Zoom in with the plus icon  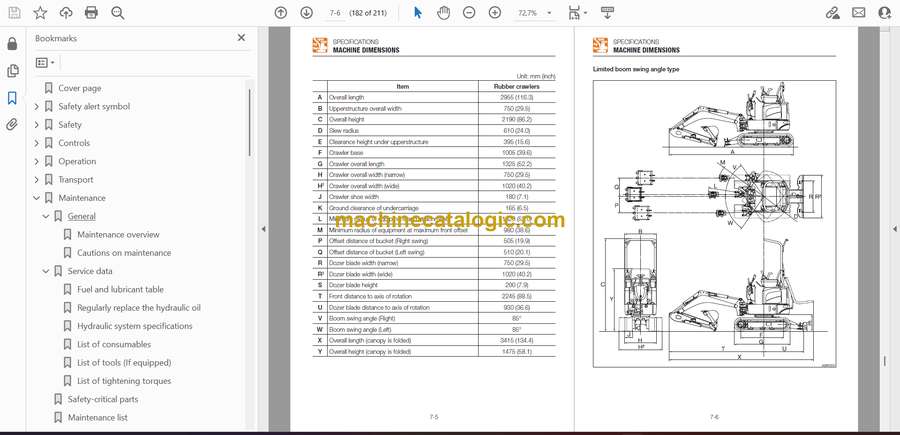pyautogui.click(x=495, y=13)
